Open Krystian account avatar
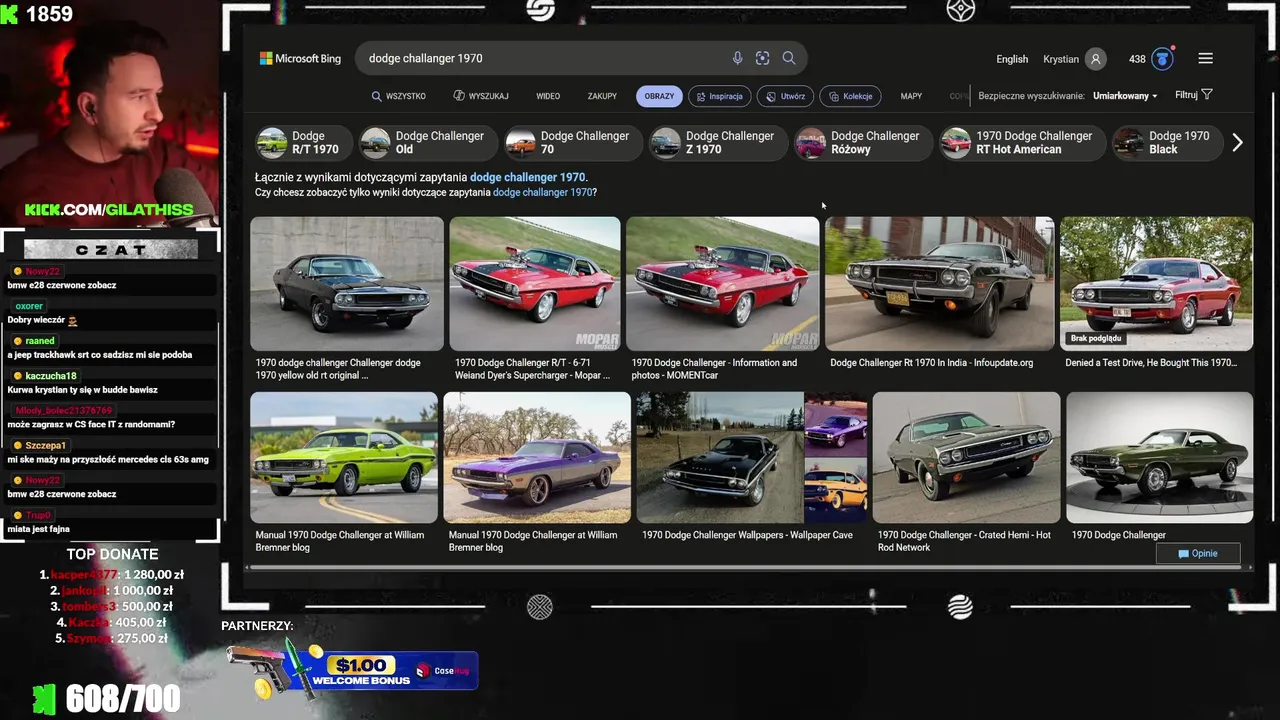Viewport: 1280px width, 720px height. [x=1096, y=59]
